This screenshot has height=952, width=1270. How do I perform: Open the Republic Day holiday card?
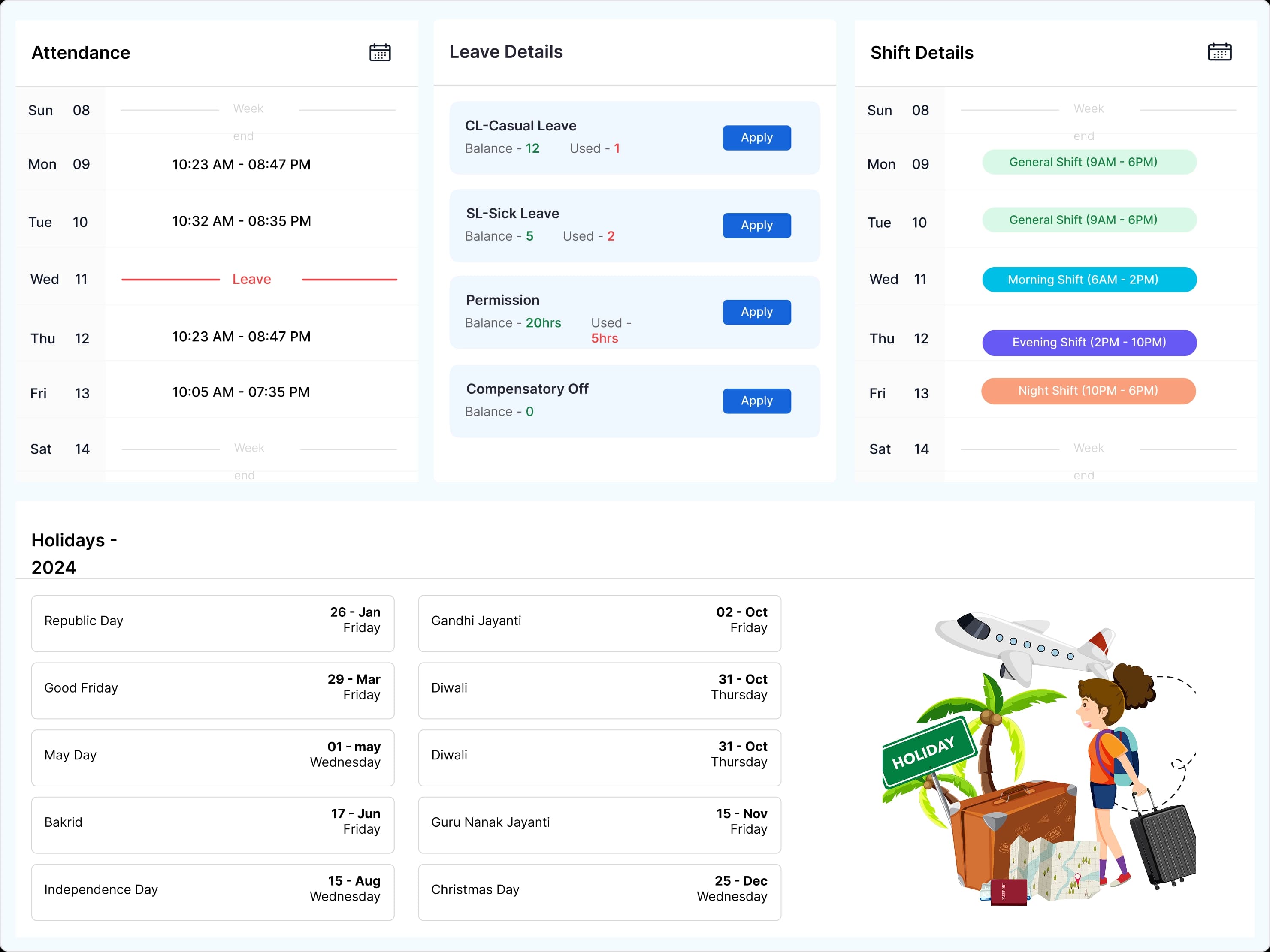click(212, 623)
